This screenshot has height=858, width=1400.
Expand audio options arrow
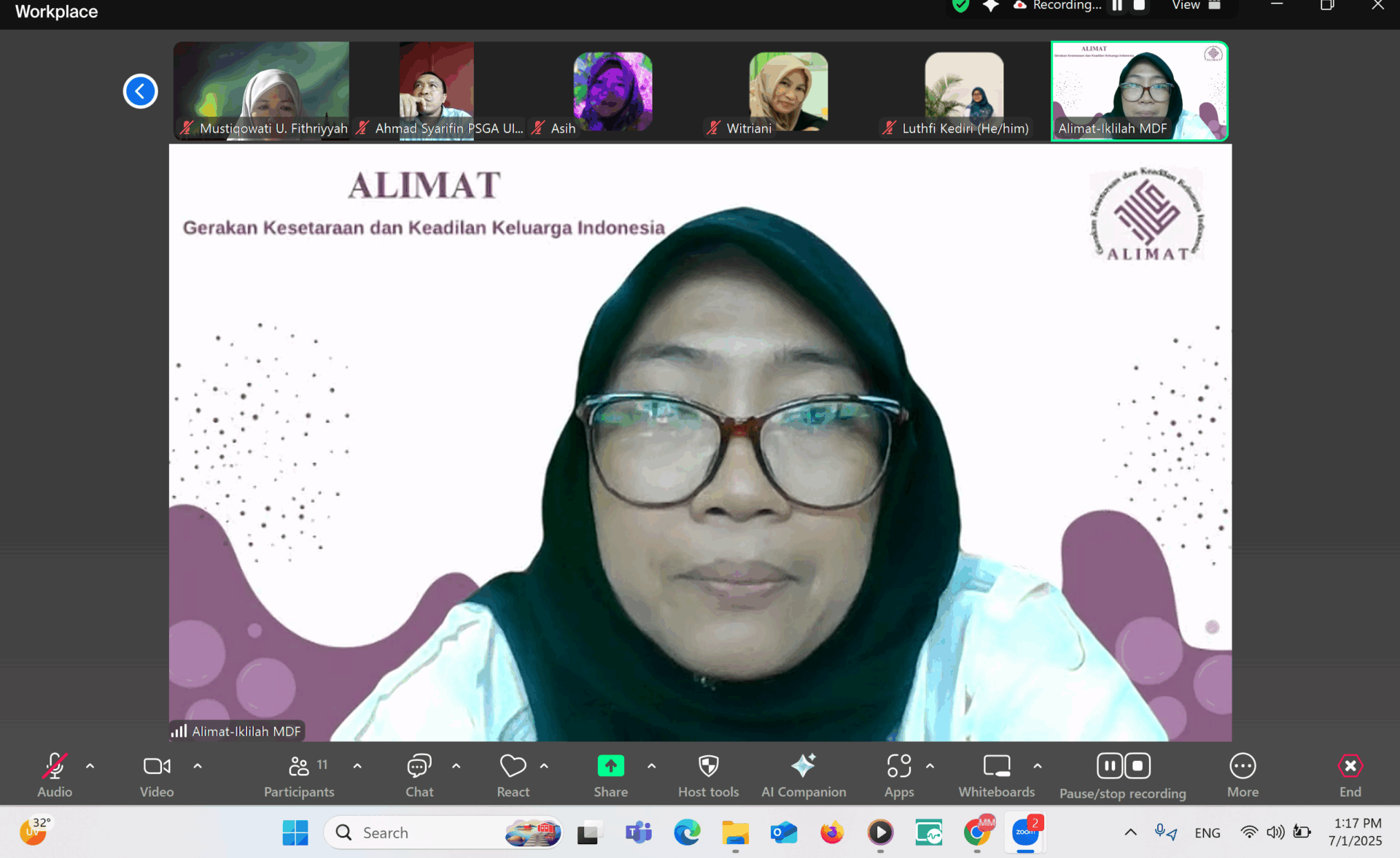click(90, 766)
